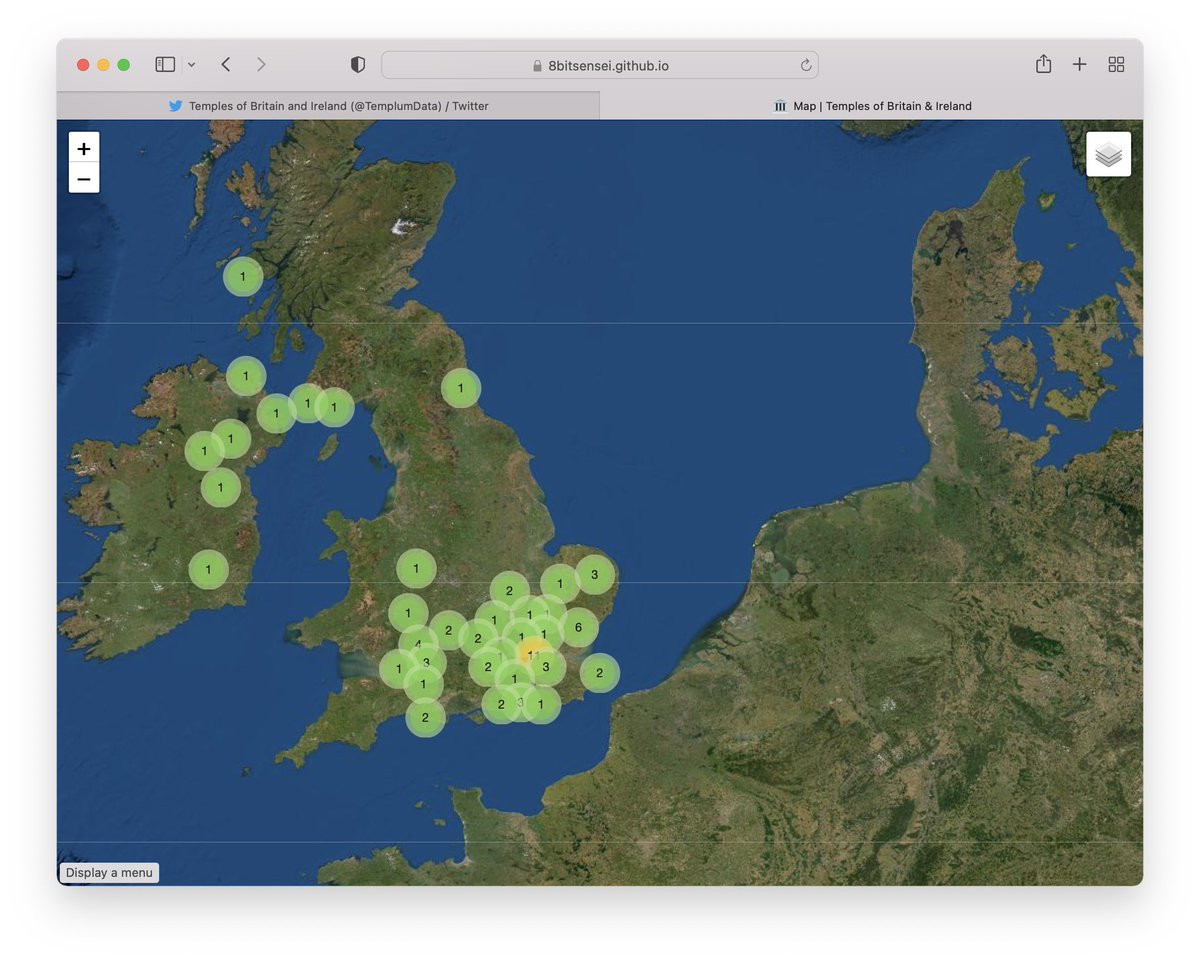Show the tab overview grid
Viewport: 1200px width, 961px height.
(x=1117, y=64)
